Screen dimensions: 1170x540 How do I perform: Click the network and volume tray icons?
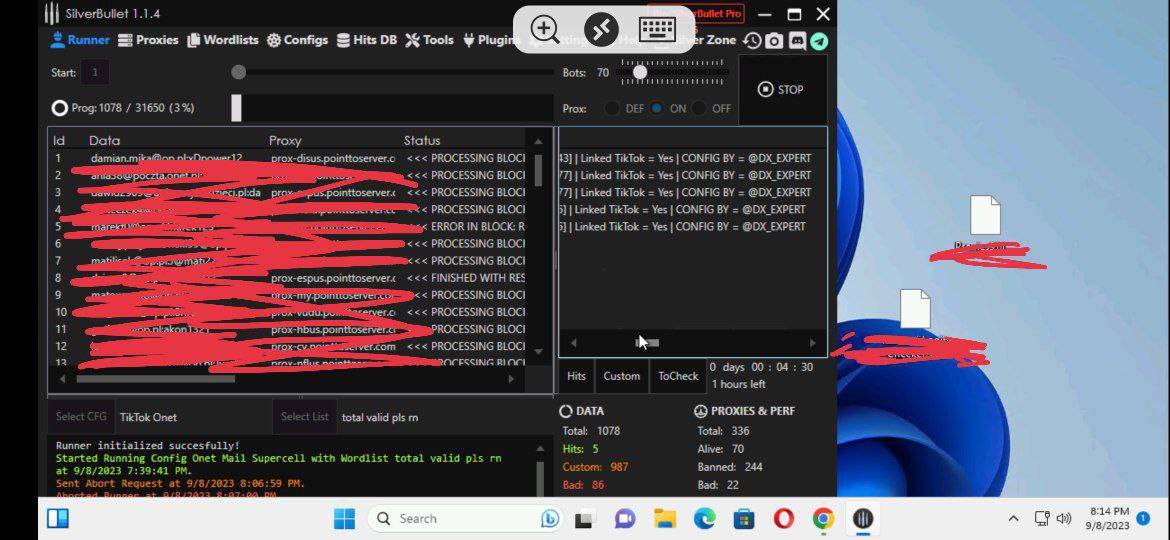click(x=1053, y=518)
